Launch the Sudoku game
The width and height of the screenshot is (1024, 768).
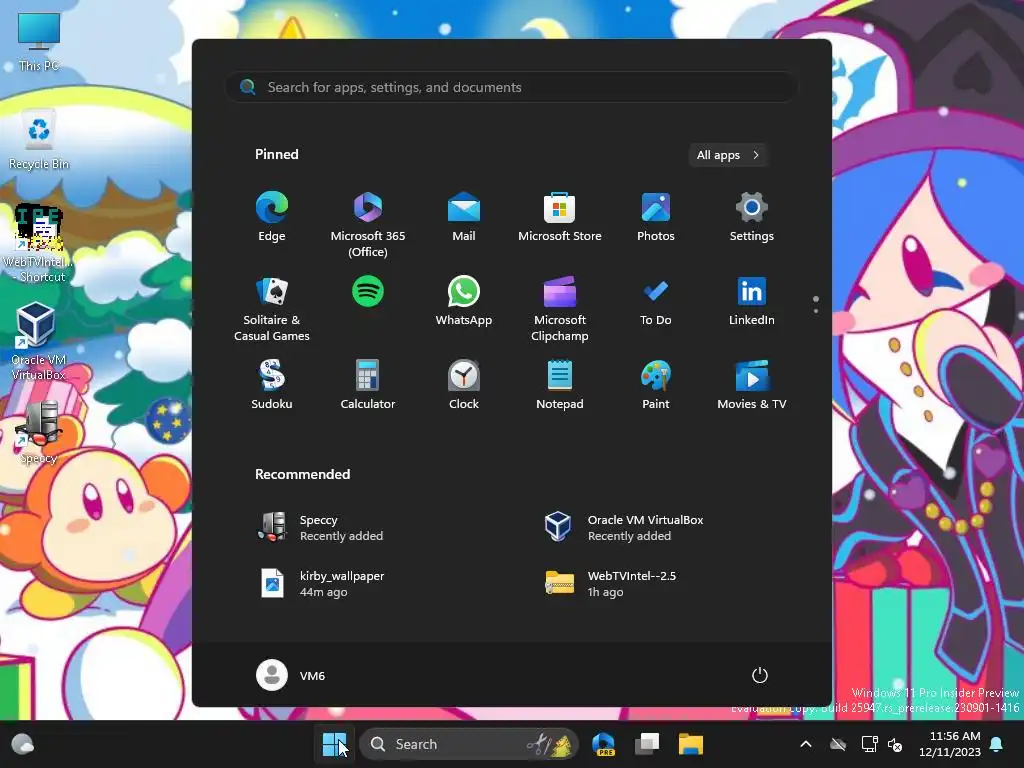[272, 385]
